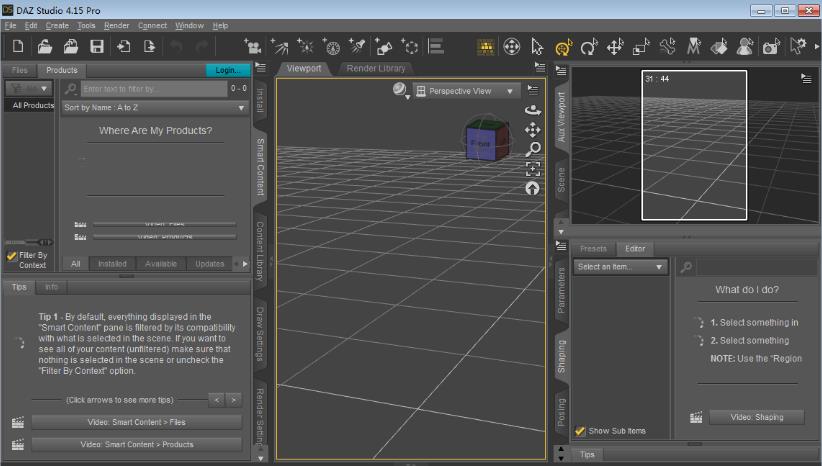Create a new camera from the toolbar

(253, 47)
